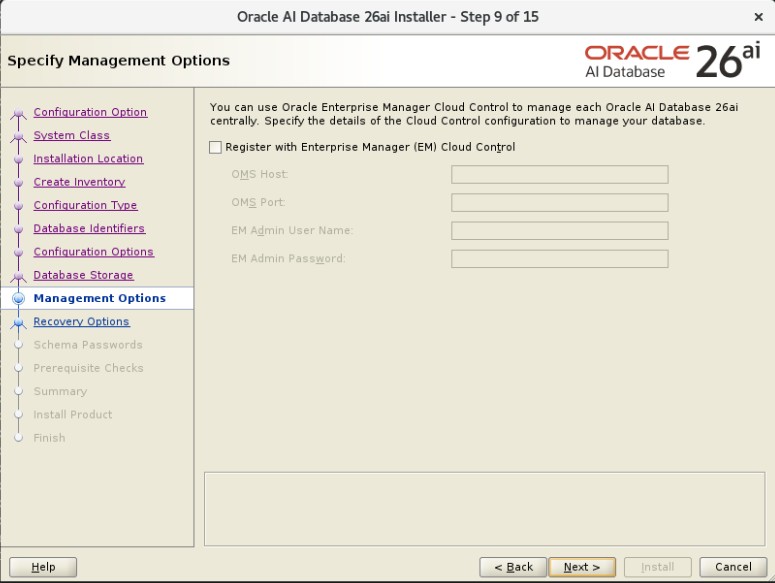Click the Specify Management Options heading
Screen dimensions: 775x583
[x=119, y=60]
